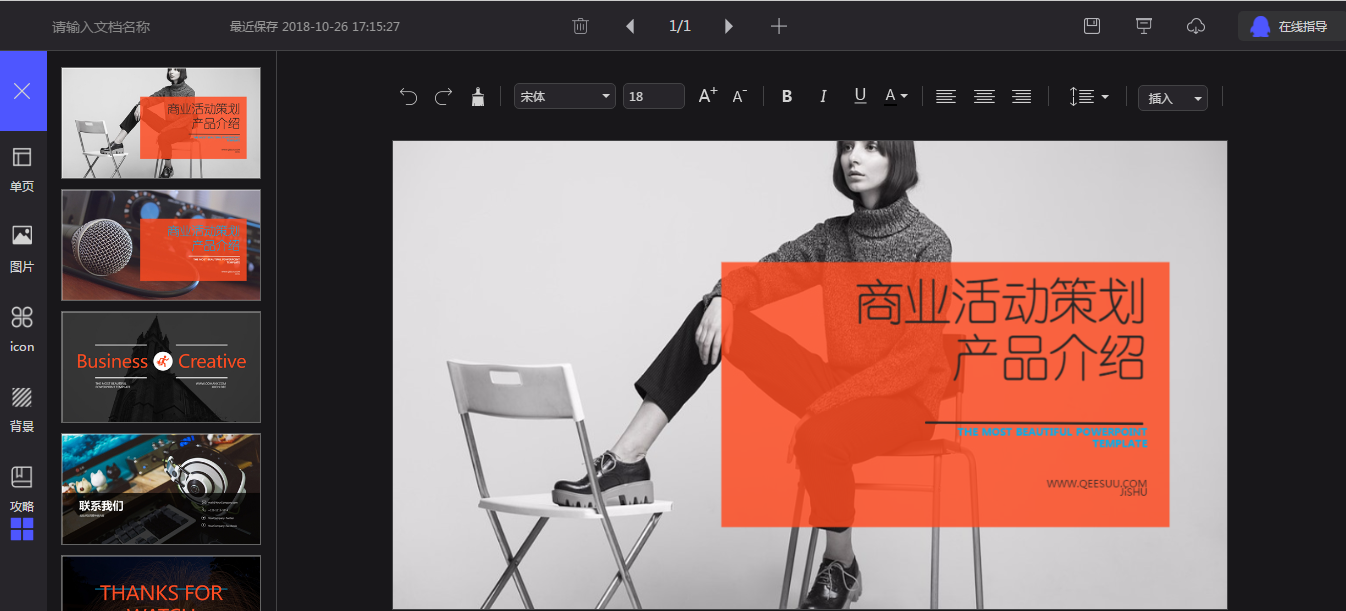The width and height of the screenshot is (1346, 611).
Task: Click the document name input field
Action: tap(101, 27)
